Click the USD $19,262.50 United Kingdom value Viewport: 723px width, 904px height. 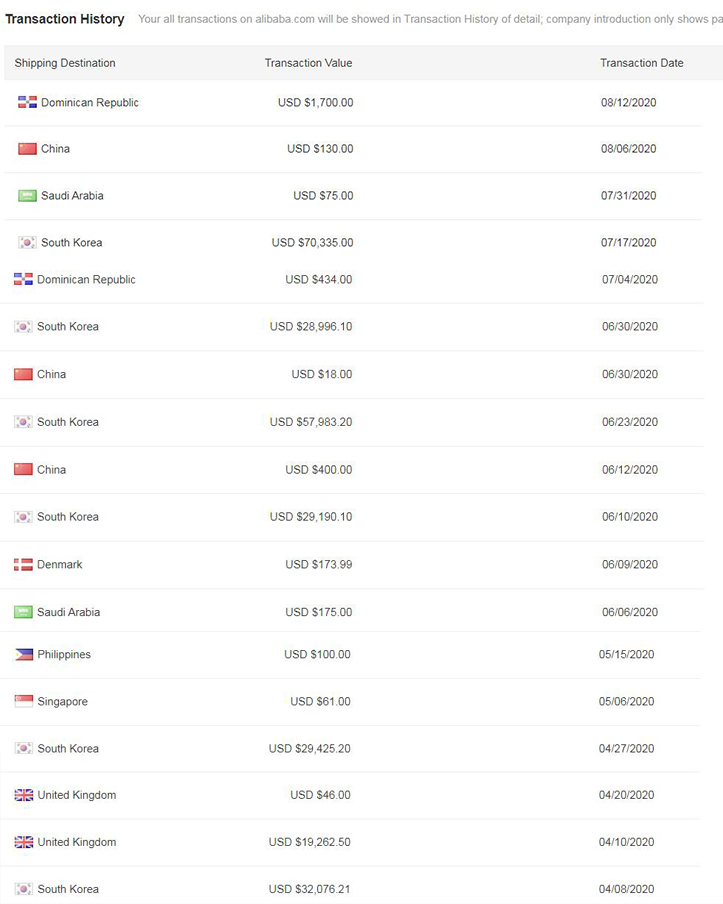coord(310,842)
